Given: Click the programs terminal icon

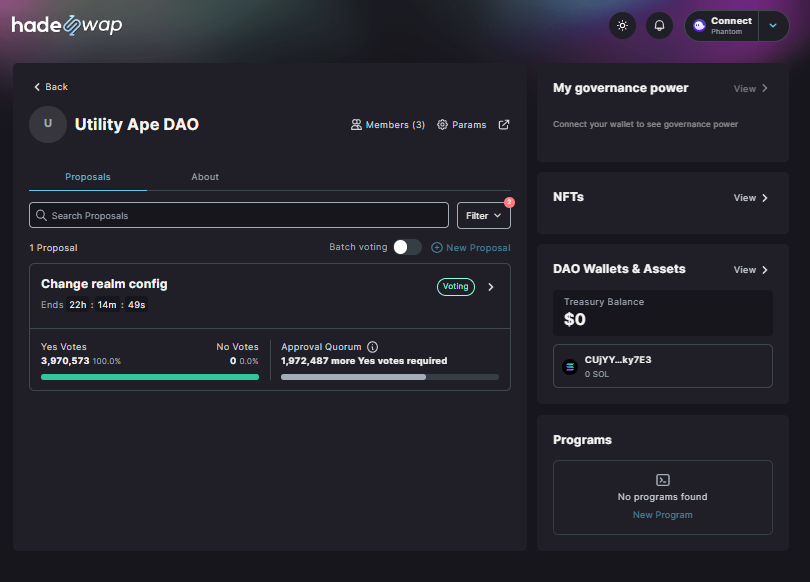Looking at the screenshot, I should click(663, 480).
